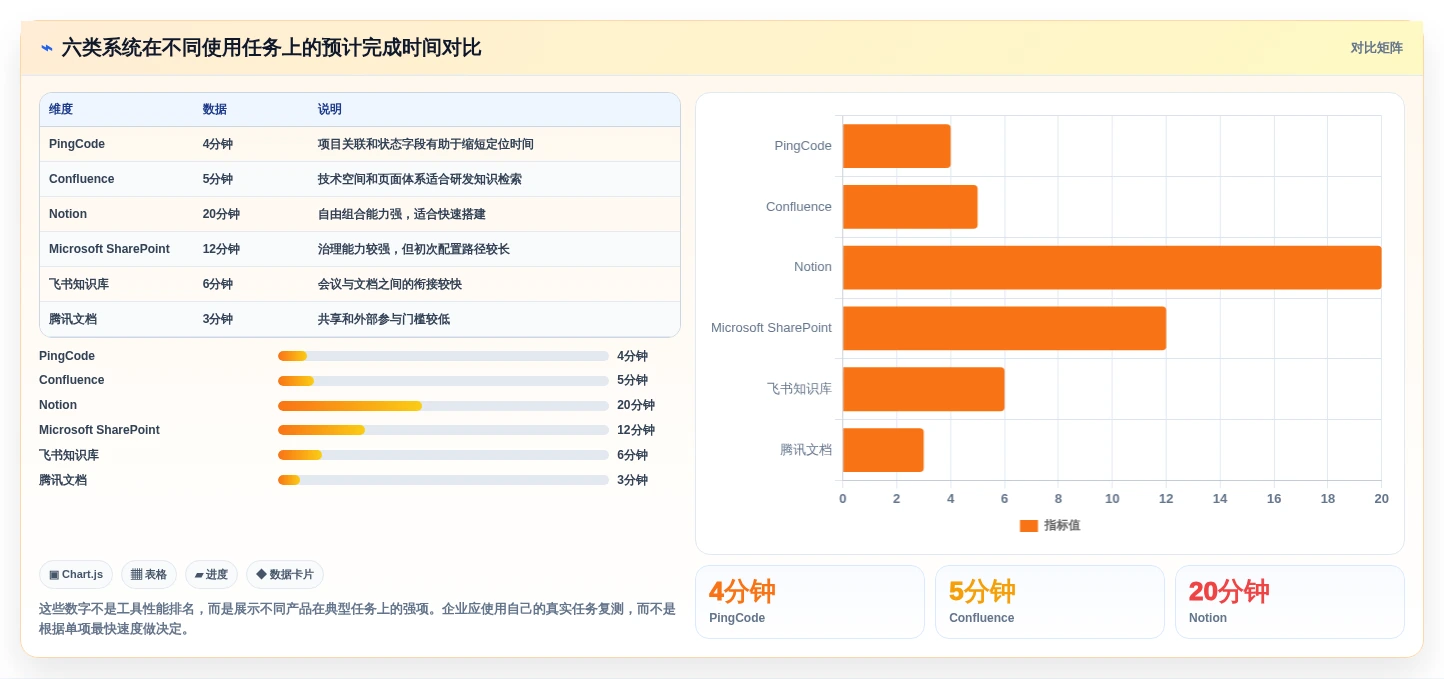Click the Microsoft SharePoint progress bar
Screen dimensions: 1444x679
click(443, 430)
